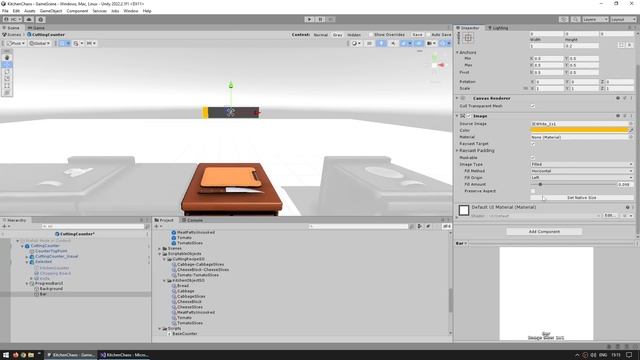
Task: Set context to Gray
Action: [x=338, y=35]
